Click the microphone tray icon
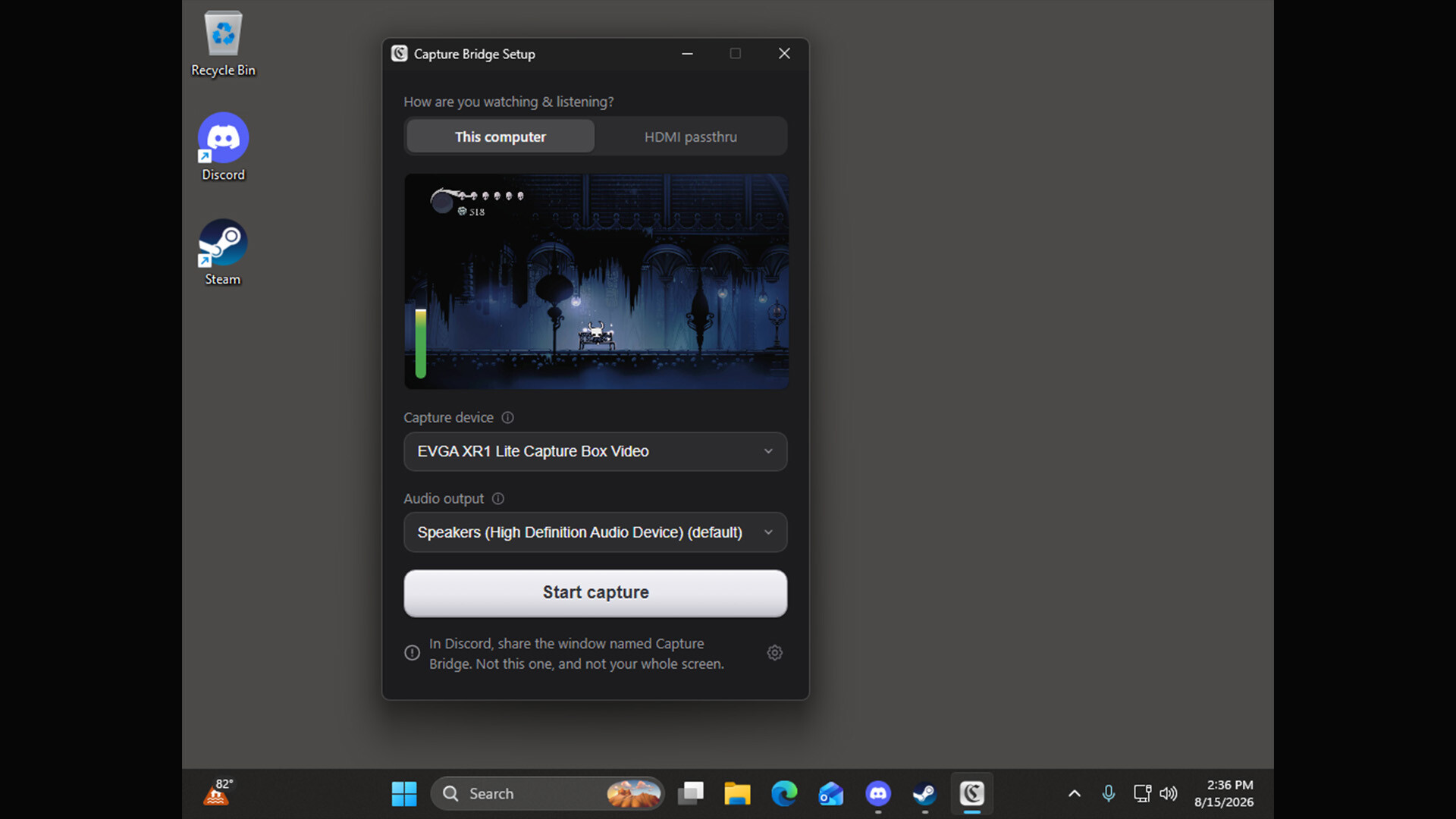This screenshot has height=819, width=1456. 1109,794
